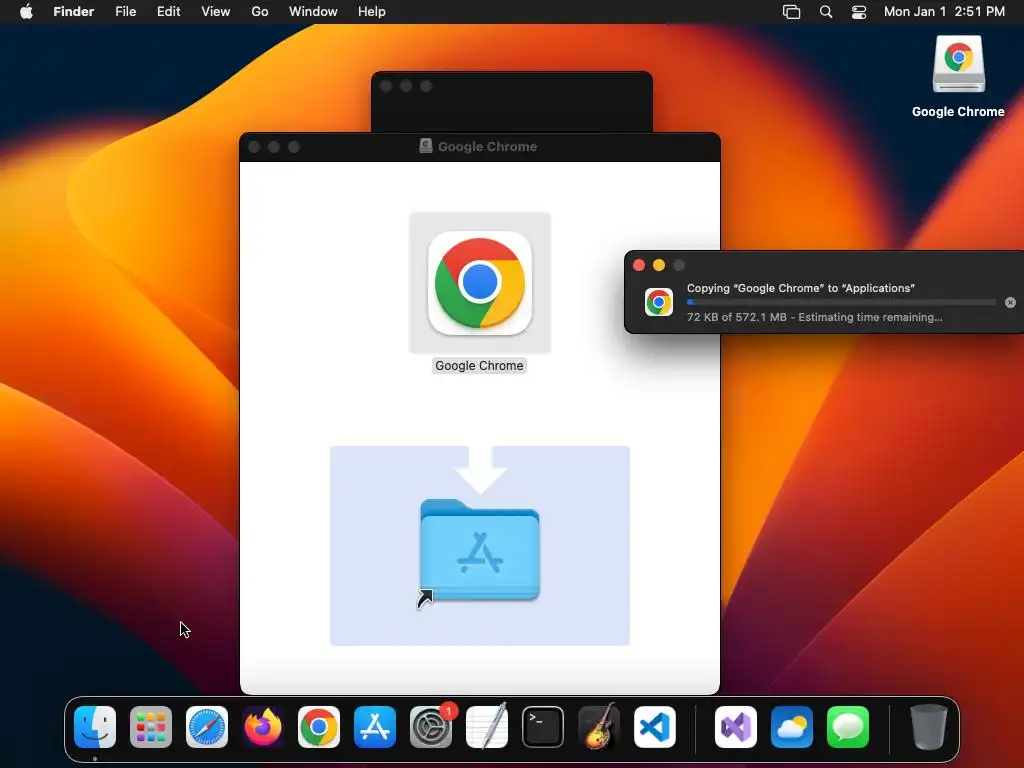Open the Edit menu

pos(168,12)
